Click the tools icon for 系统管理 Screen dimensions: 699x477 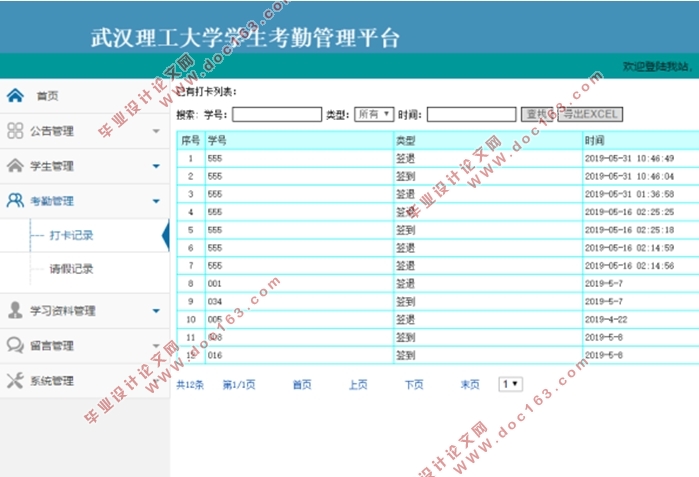click(x=15, y=380)
